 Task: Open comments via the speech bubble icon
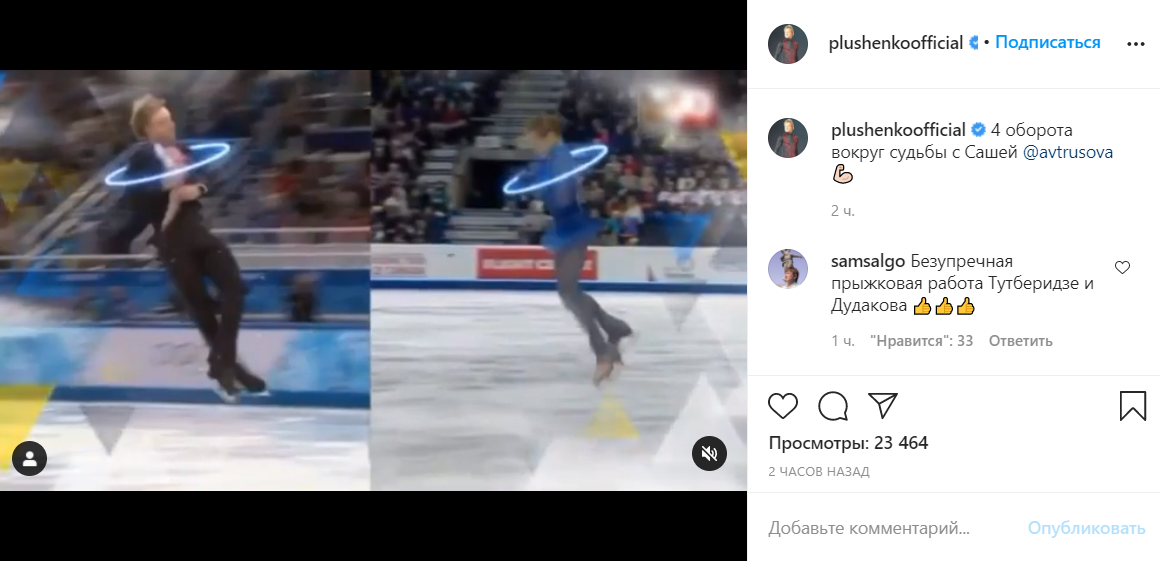833,406
